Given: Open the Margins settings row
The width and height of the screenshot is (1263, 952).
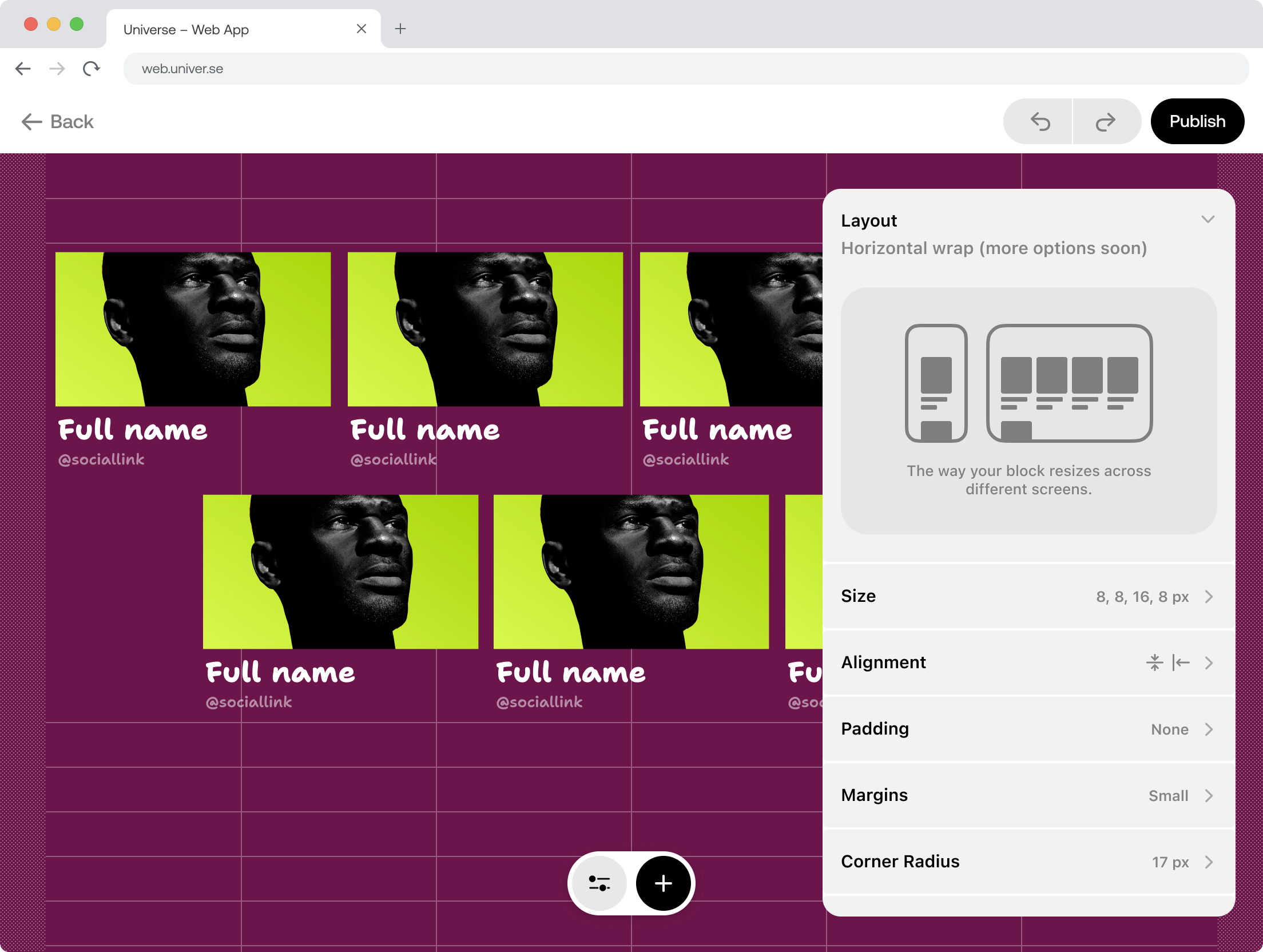Looking at the screenshot, I should [1028, 795].
